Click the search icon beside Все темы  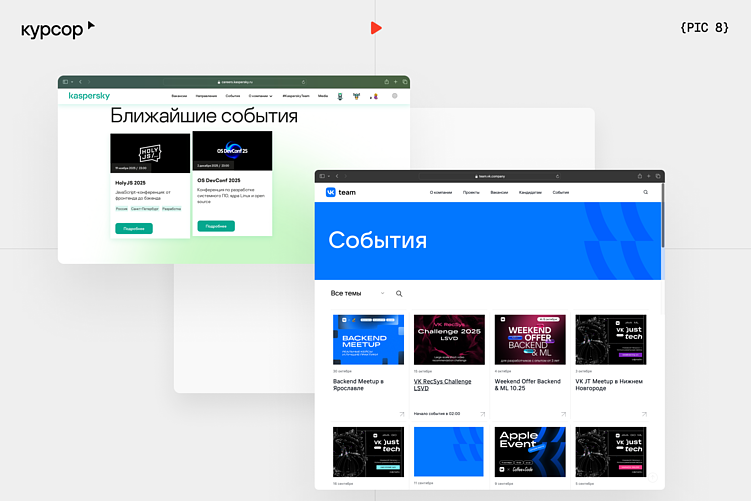[x=399, y=294]
